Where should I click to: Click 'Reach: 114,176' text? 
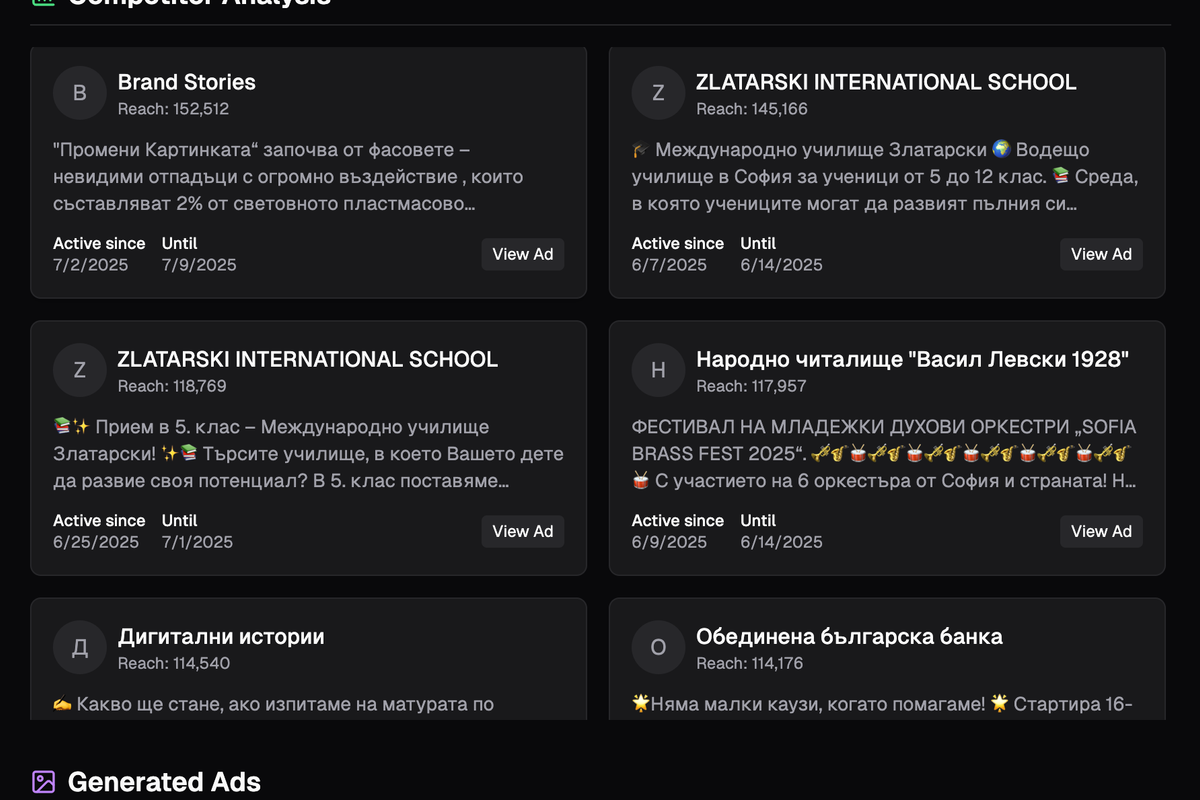click(x=750, y=663)
